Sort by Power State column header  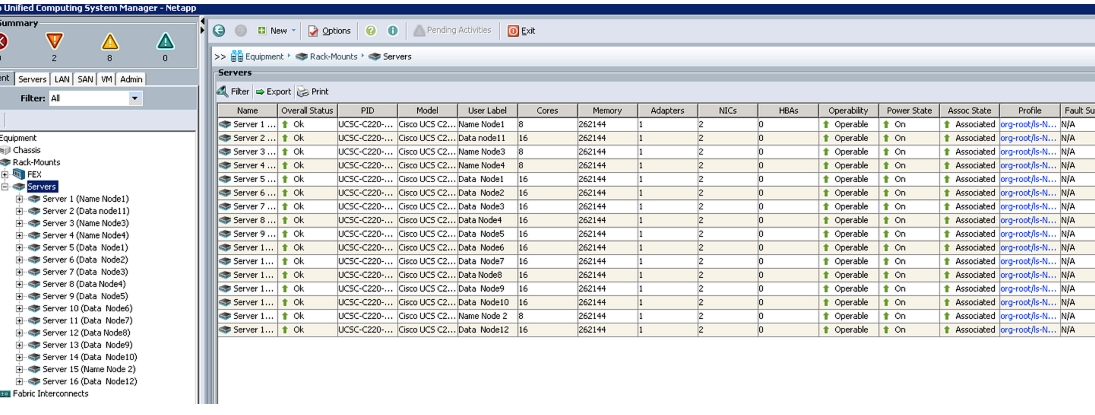909,110
